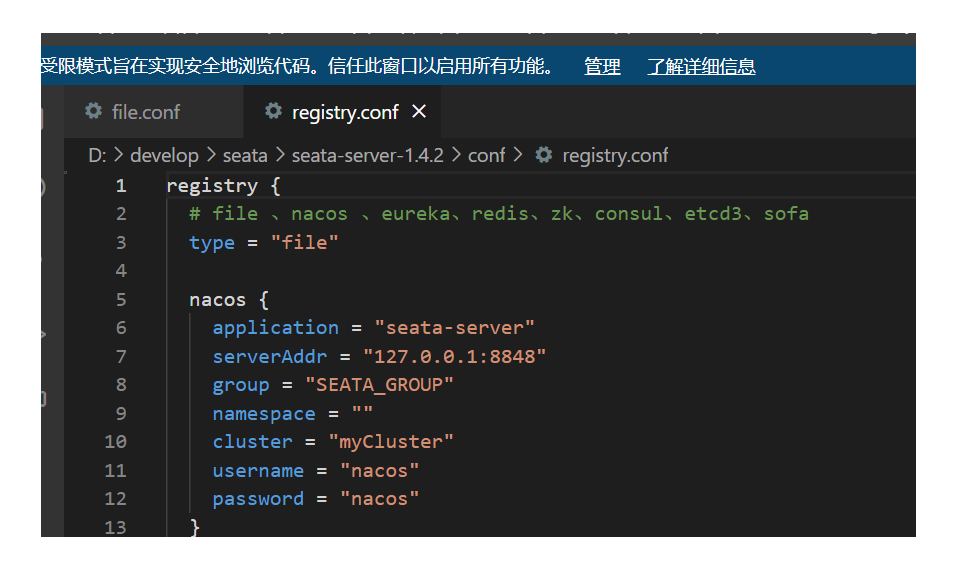This screenshot has width=979, height=574.
Task: Click the "seata-server" value
Action: [x=455, y=328]
